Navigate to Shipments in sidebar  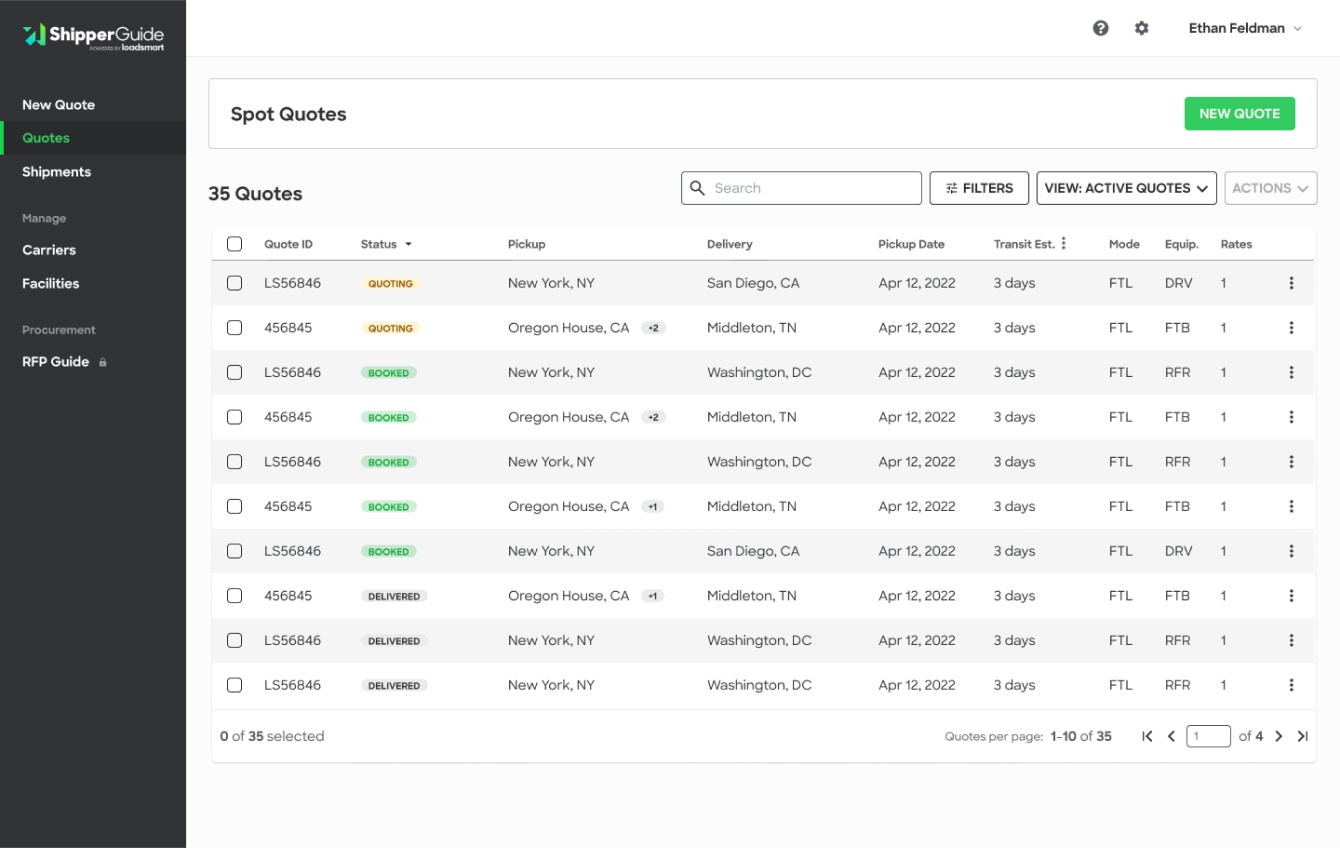click(56, 172)
